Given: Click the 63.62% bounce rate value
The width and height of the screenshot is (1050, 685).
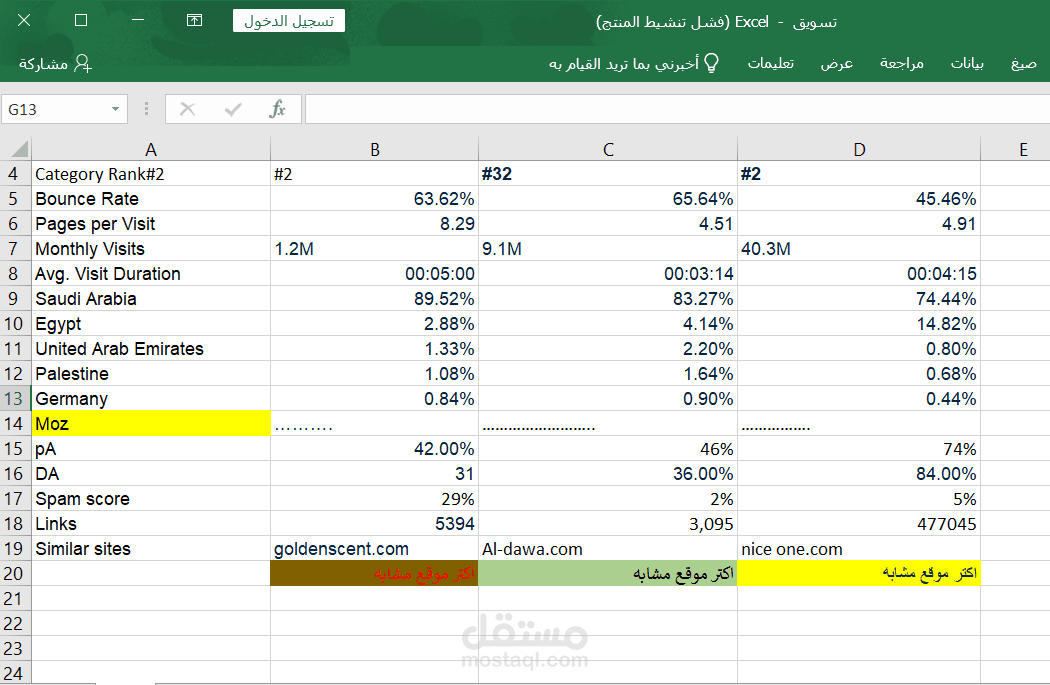Looking at the screenshot, I should [x=374, y=199].
